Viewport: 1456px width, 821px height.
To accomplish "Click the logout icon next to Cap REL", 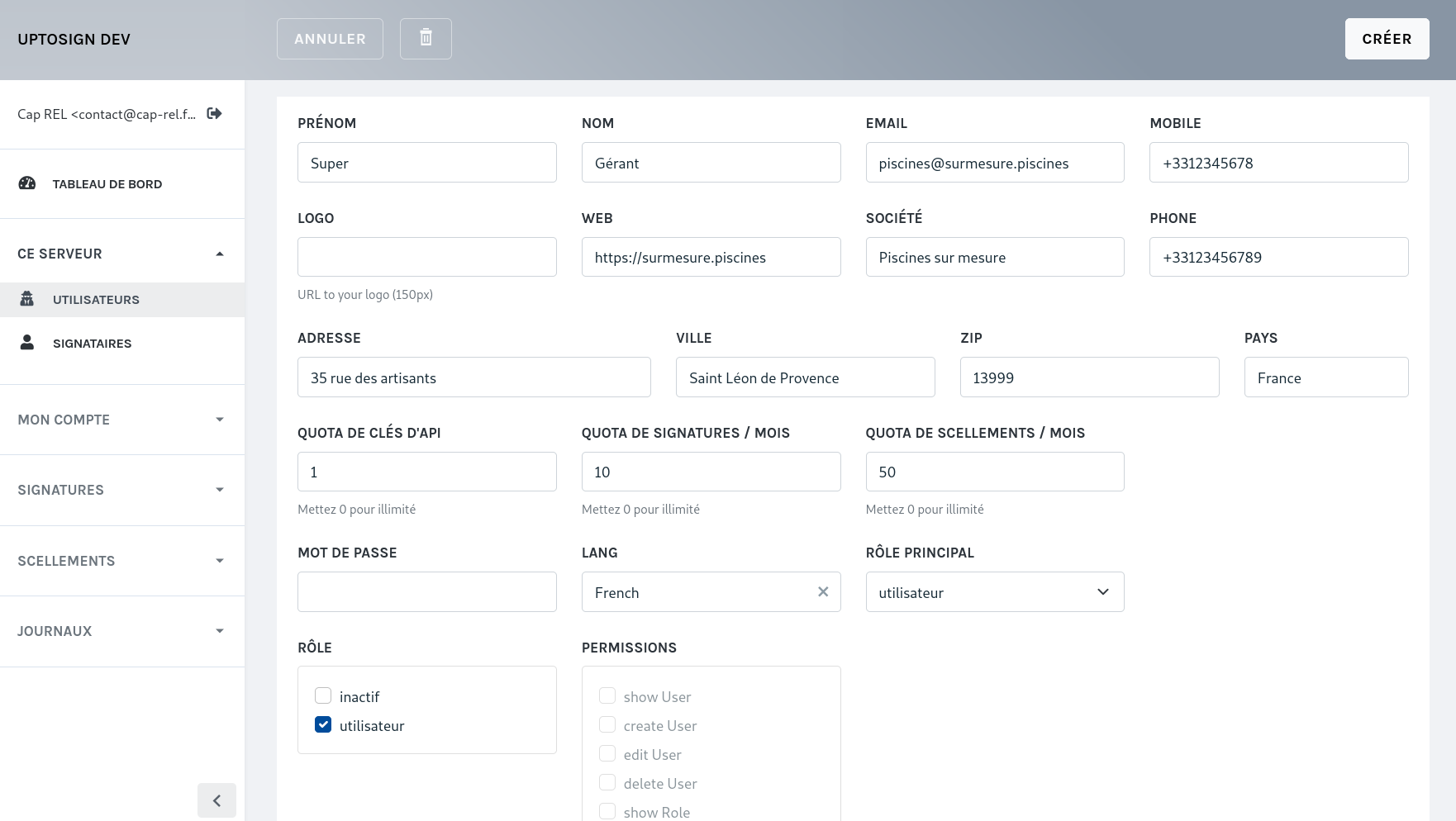I will (214, 114).
